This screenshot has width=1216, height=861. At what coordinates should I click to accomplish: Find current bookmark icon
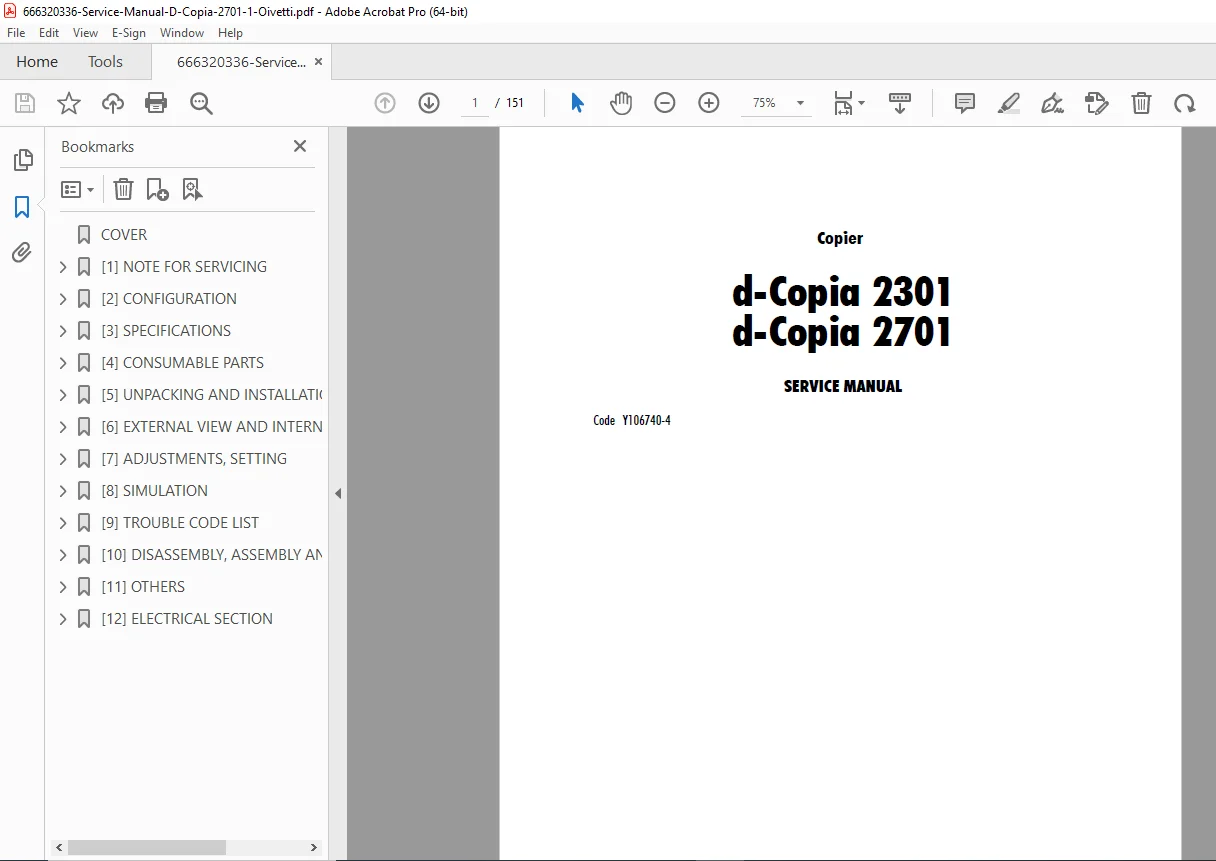192,189
